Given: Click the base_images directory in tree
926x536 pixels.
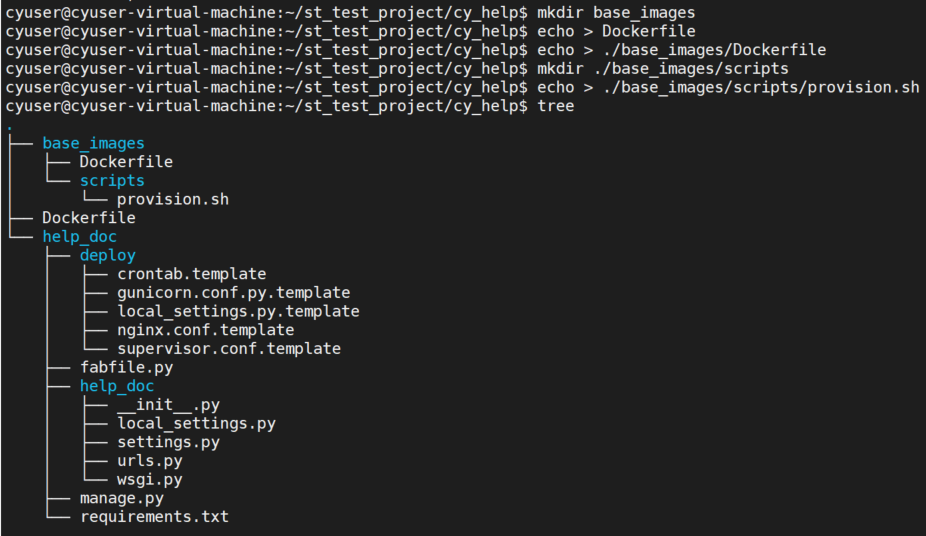Looking at the screenshot, I should coord(93,143).
